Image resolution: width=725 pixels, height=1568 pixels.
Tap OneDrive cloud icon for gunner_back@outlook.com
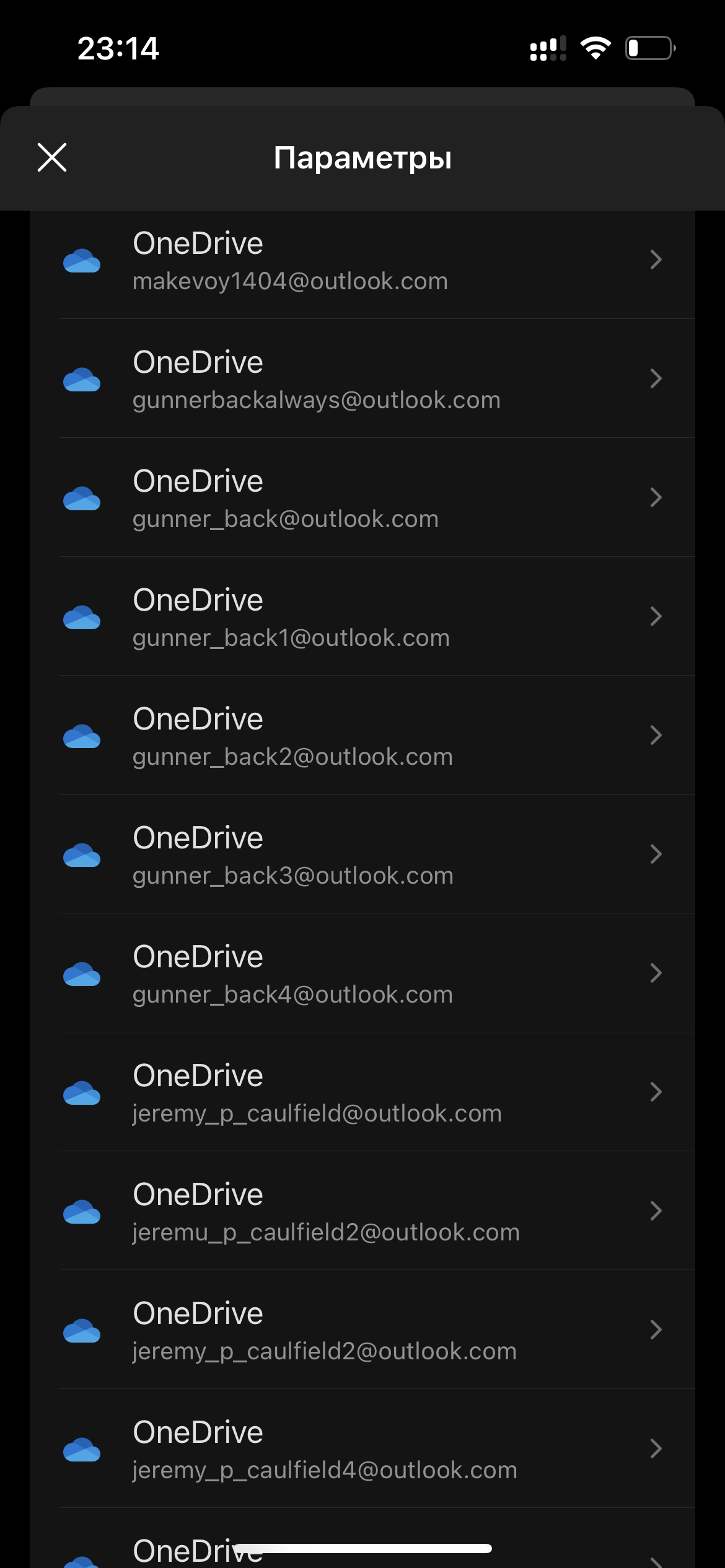click(82, 499)
